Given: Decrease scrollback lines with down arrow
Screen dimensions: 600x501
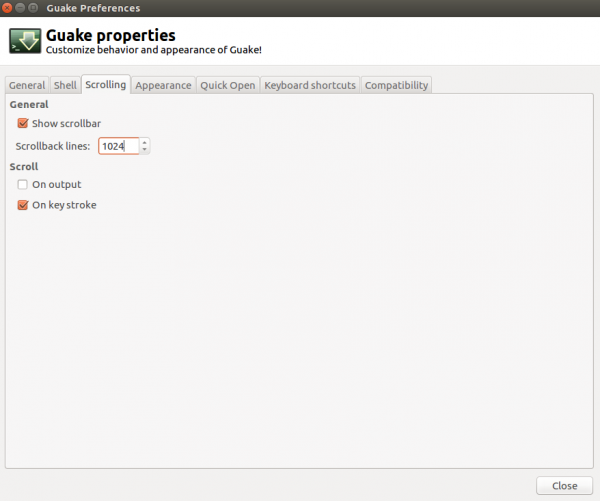Looking at the screenshot, I should (x=145, y=150).
